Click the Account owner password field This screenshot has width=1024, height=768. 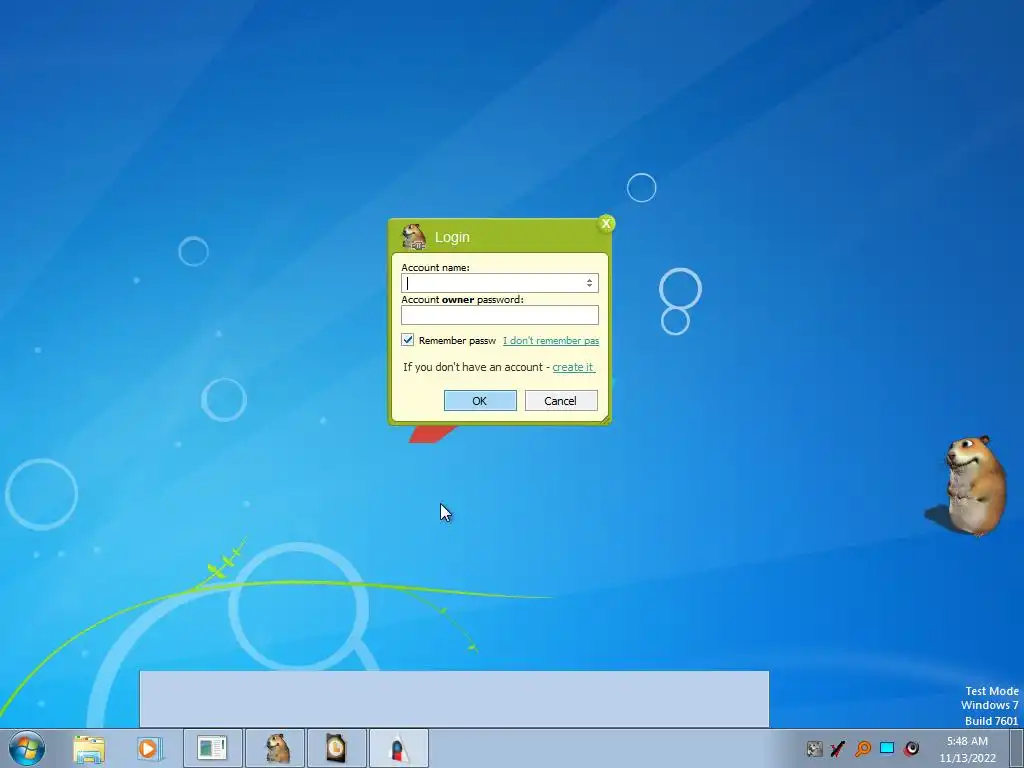point(500,315)
